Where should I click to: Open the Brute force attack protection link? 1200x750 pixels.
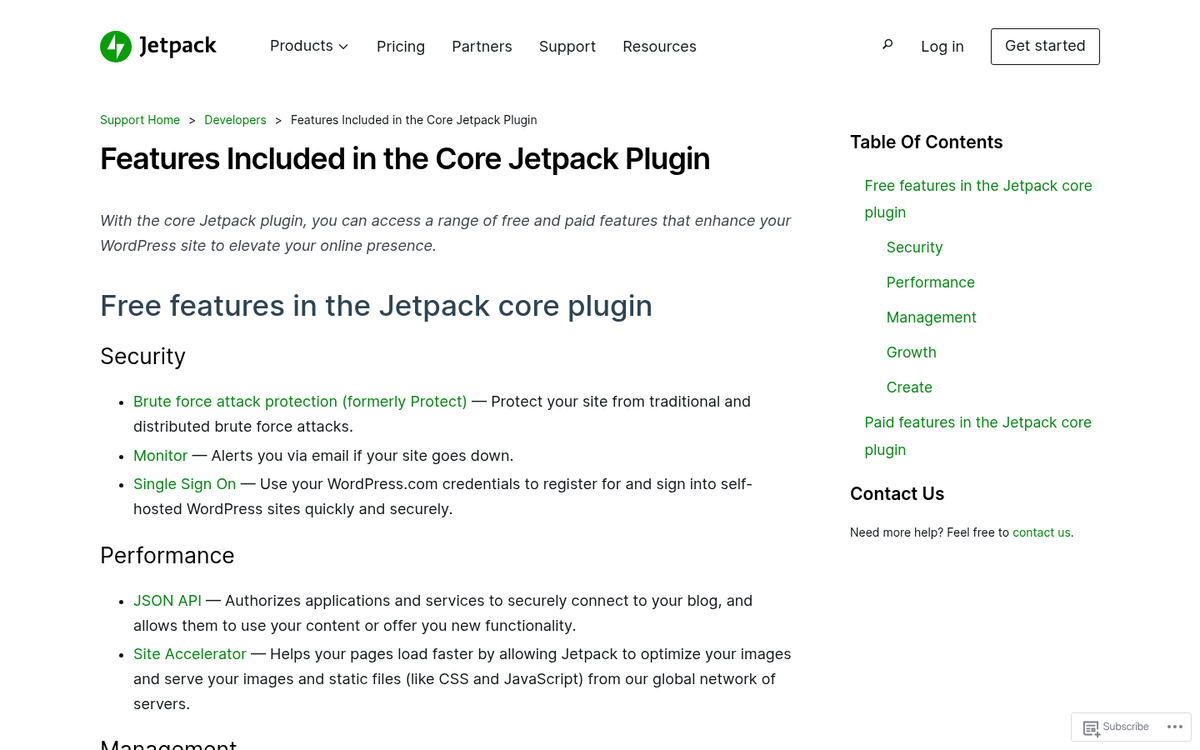300,401
